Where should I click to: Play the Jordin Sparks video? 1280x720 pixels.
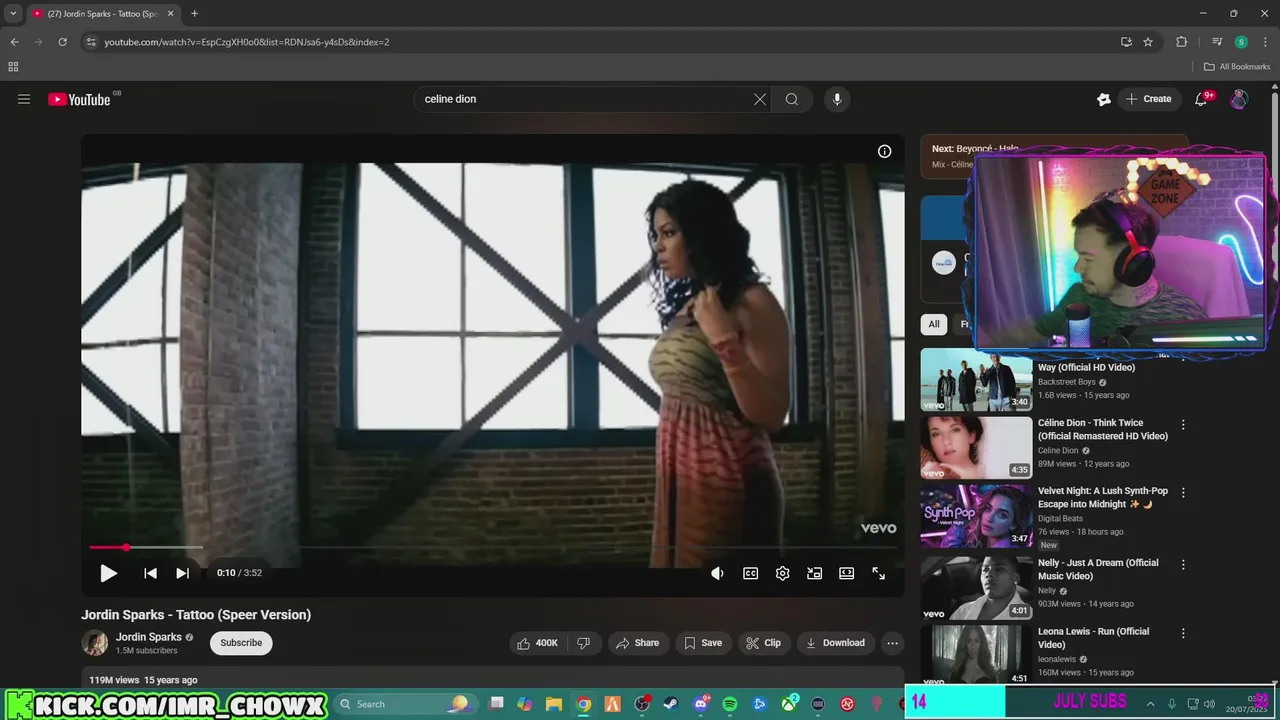coord(108,573)
